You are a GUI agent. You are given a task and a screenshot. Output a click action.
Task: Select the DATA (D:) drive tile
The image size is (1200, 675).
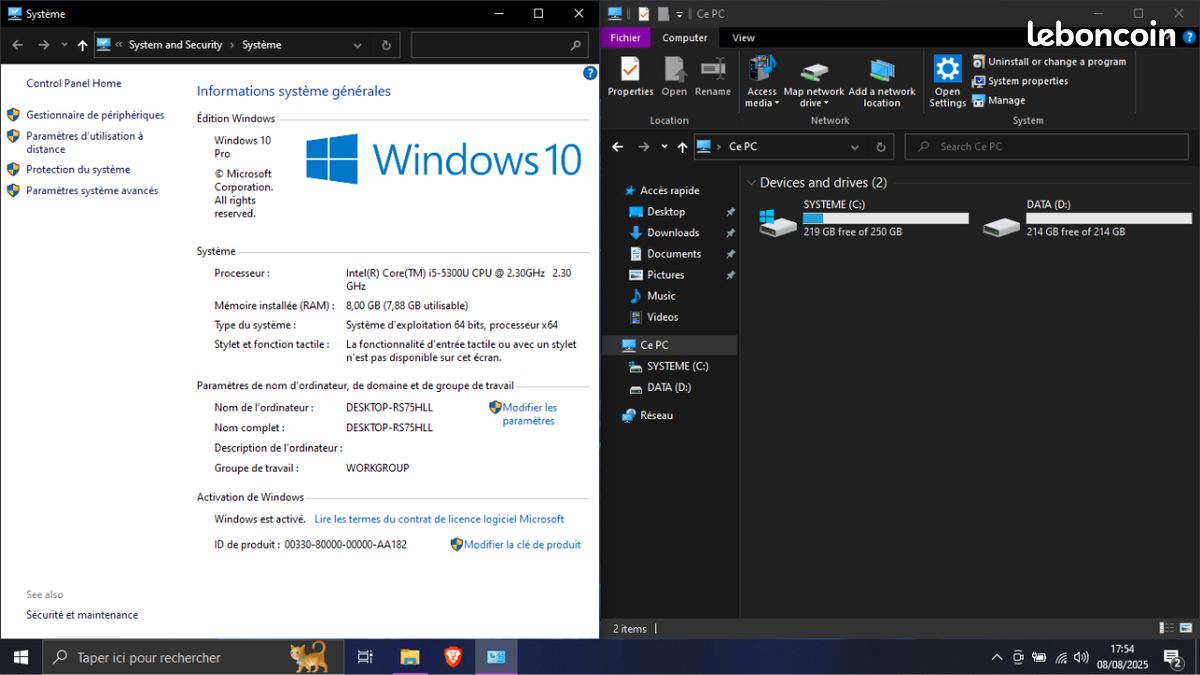(1086, 218)
